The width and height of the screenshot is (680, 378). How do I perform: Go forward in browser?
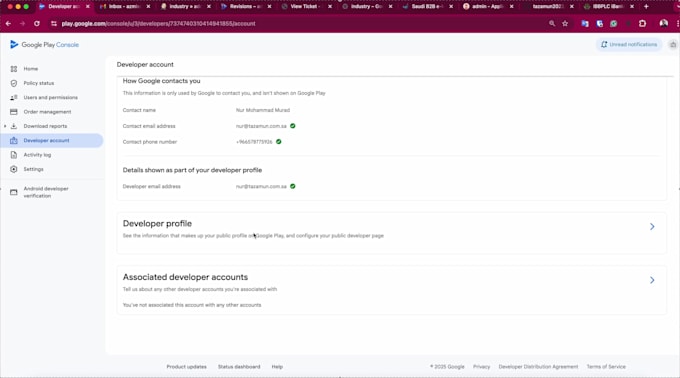tap(22, 23)
